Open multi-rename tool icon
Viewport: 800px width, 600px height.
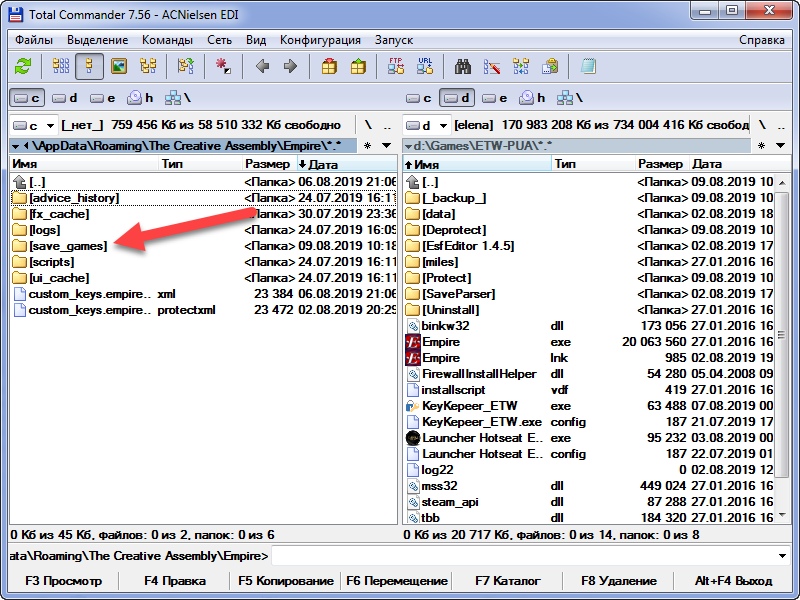pos(492,66)
